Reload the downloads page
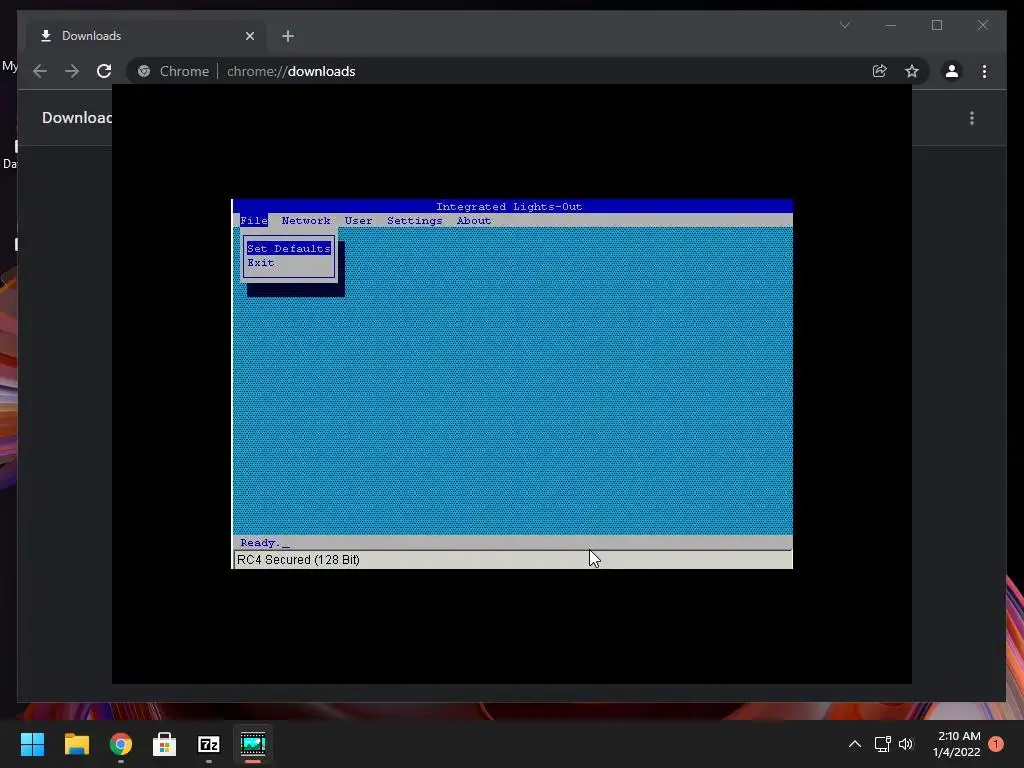Viewport: 1024px width, 768px height. point(104,71)
